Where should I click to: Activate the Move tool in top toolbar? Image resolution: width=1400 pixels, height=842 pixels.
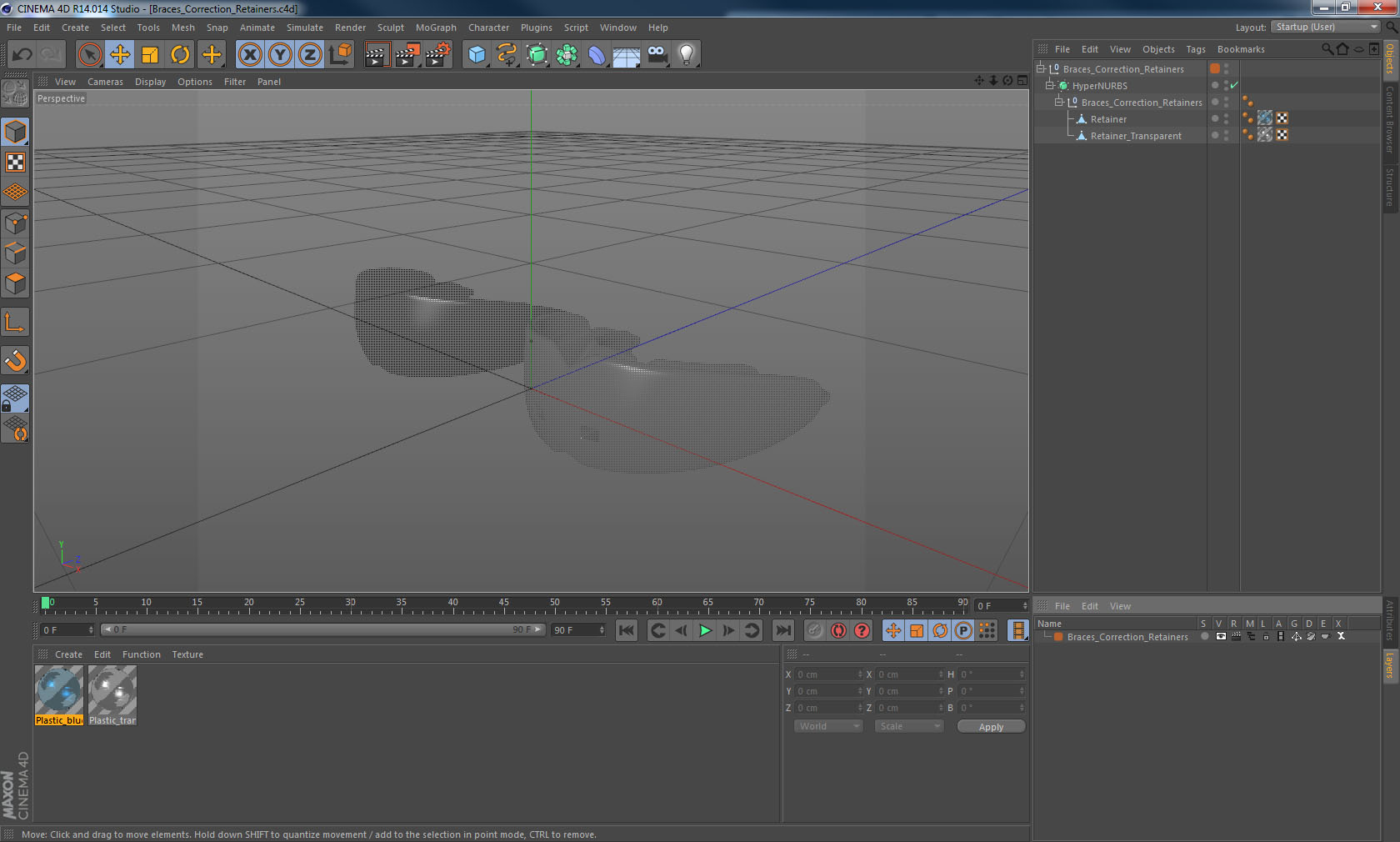click(120, 55)
